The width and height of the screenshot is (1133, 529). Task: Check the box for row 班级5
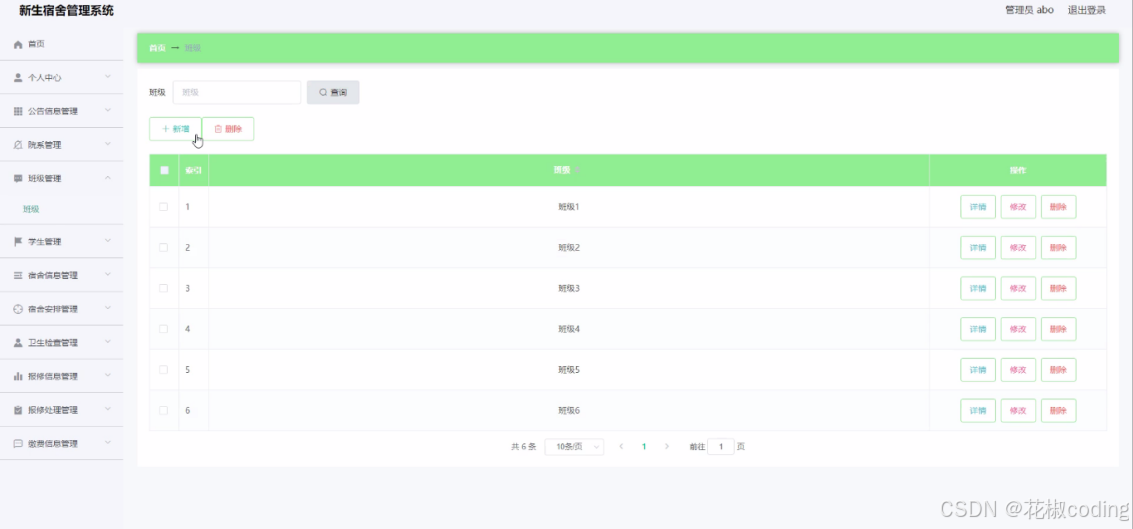[x=163, y=369]
